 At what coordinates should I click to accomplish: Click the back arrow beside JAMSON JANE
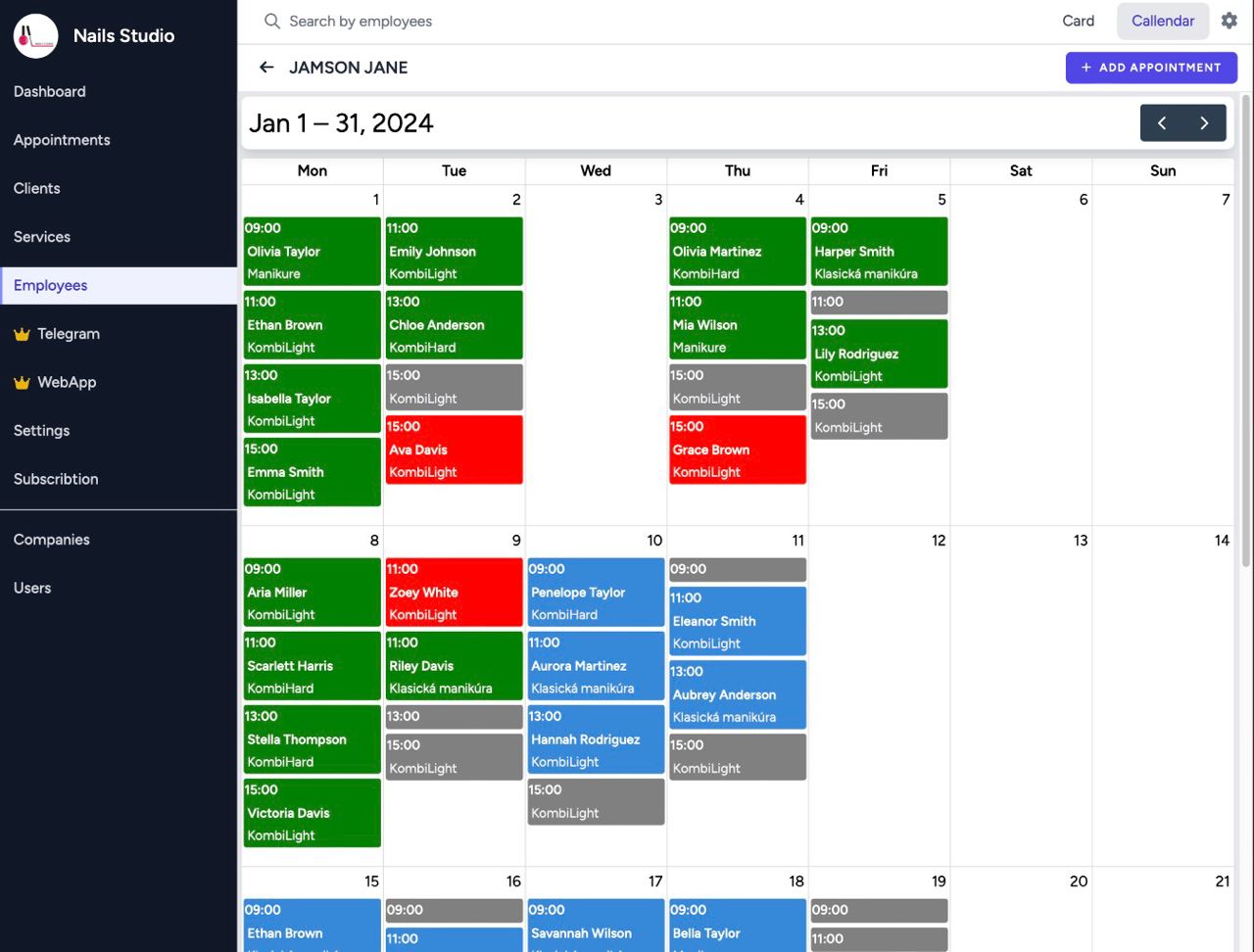tap(266, 68)
